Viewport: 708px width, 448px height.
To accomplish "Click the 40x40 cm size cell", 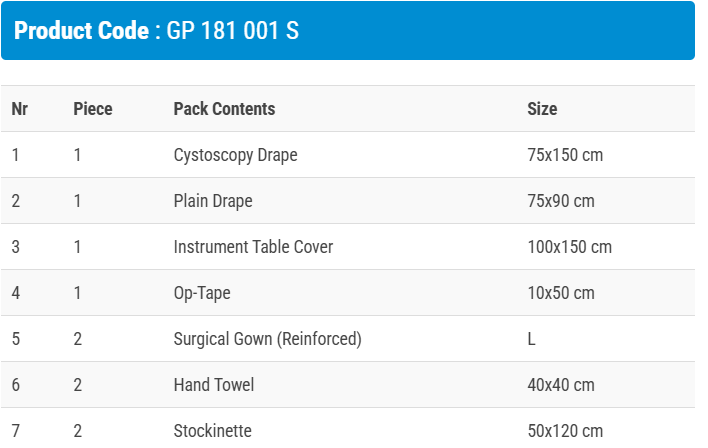I will [x=561, y=385].
